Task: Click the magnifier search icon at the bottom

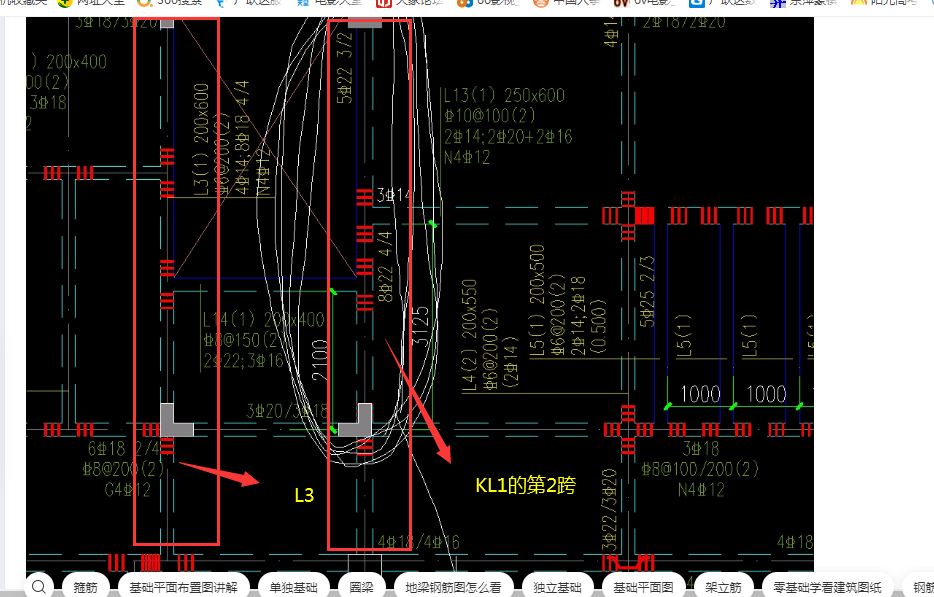Action: (x=39, y=587)
